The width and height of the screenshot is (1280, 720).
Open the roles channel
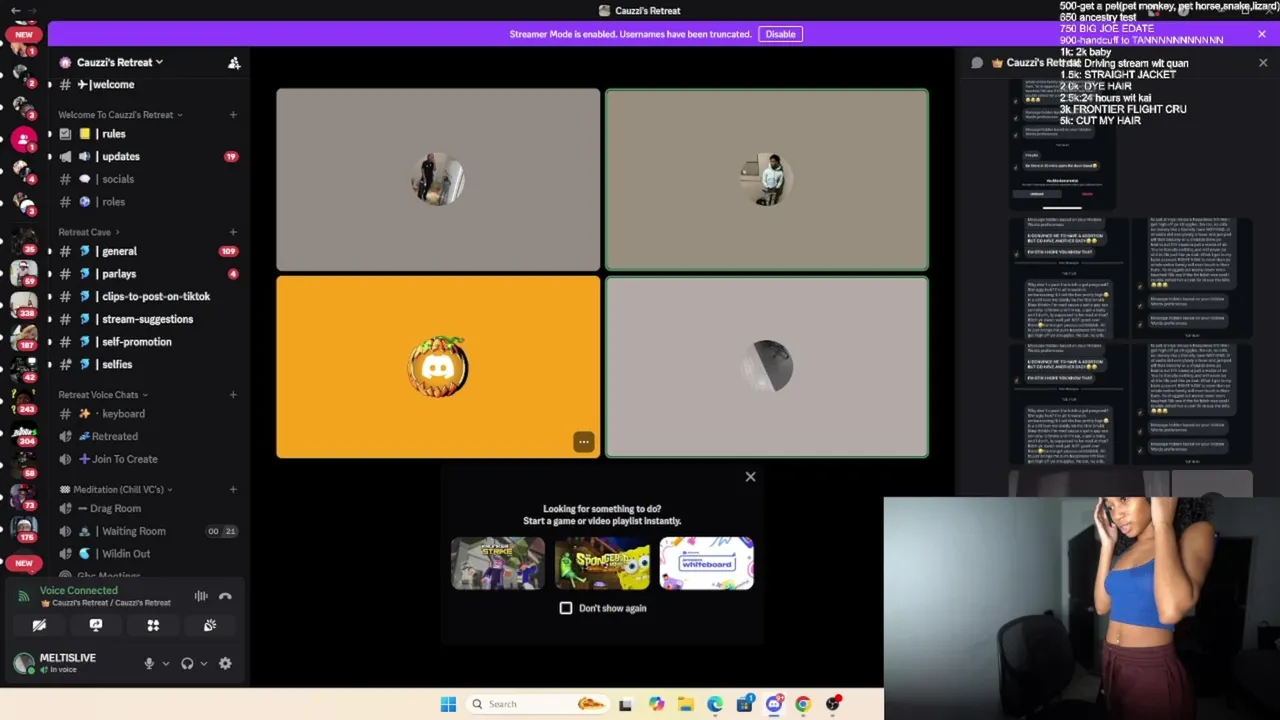[148, 202]
